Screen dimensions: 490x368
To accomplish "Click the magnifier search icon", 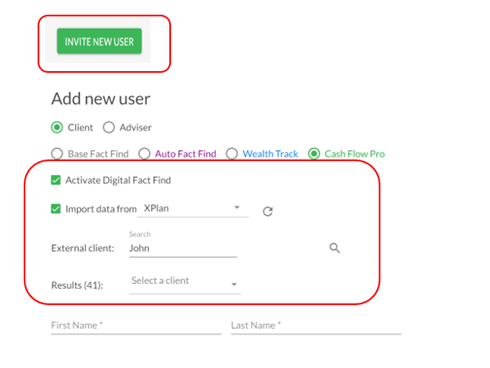I will click(x=335, y=248).
